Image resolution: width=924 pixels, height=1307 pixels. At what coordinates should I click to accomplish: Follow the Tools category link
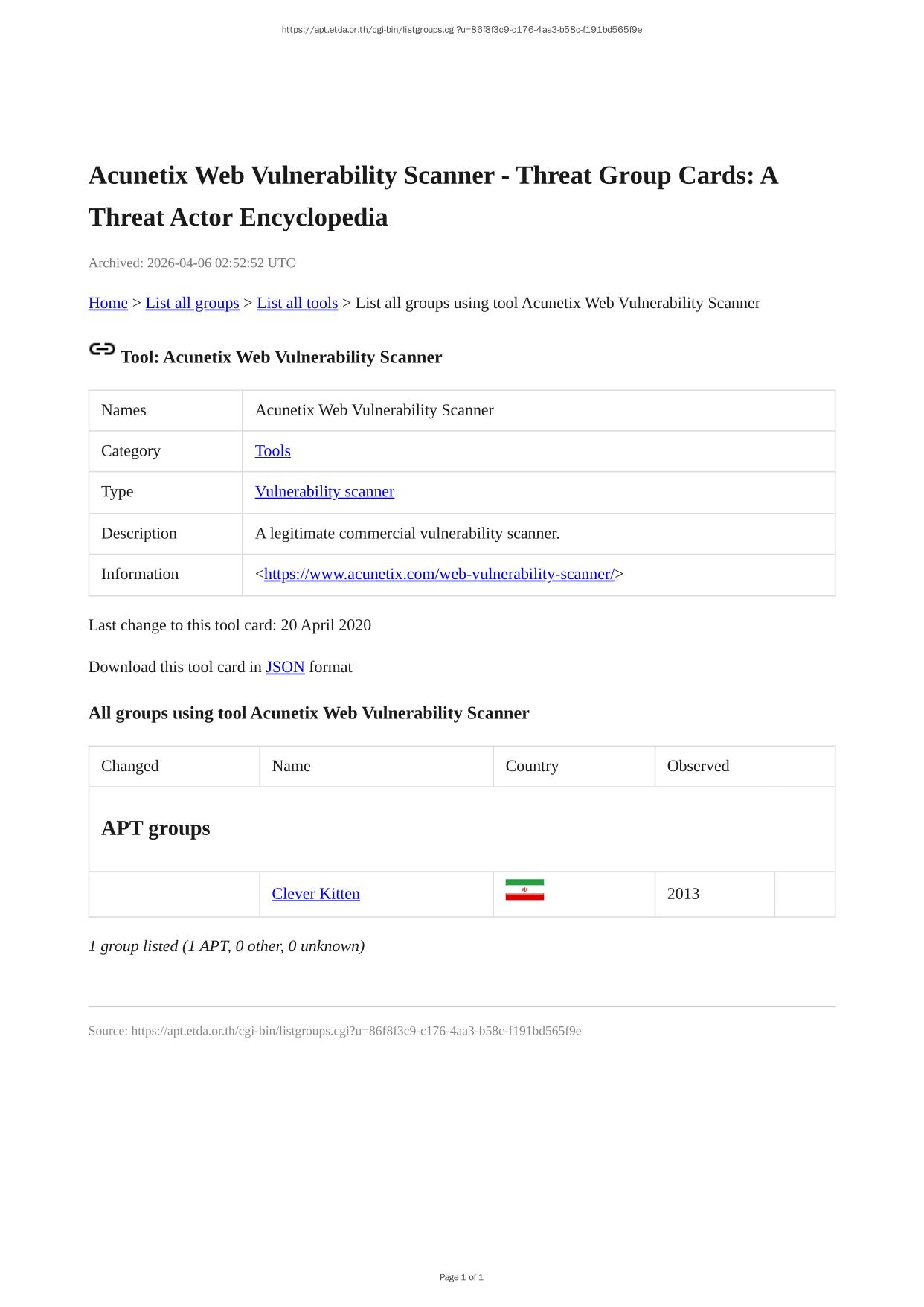pos(272,451)
